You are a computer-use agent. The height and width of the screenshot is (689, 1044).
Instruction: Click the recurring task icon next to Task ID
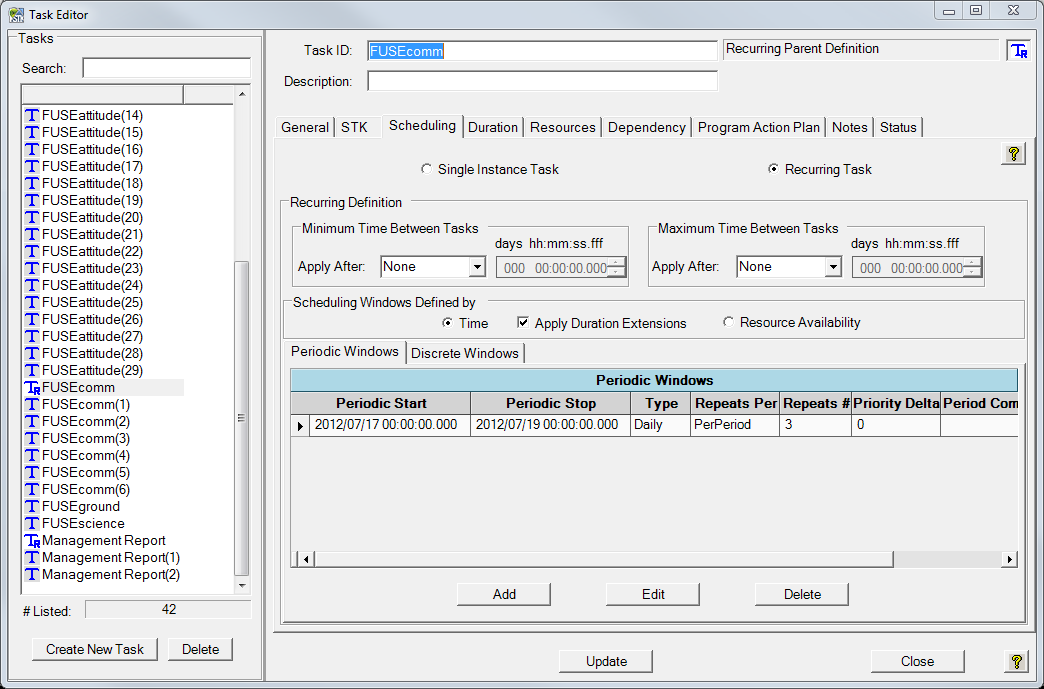pyautogui.click(x=1019, y=51)
